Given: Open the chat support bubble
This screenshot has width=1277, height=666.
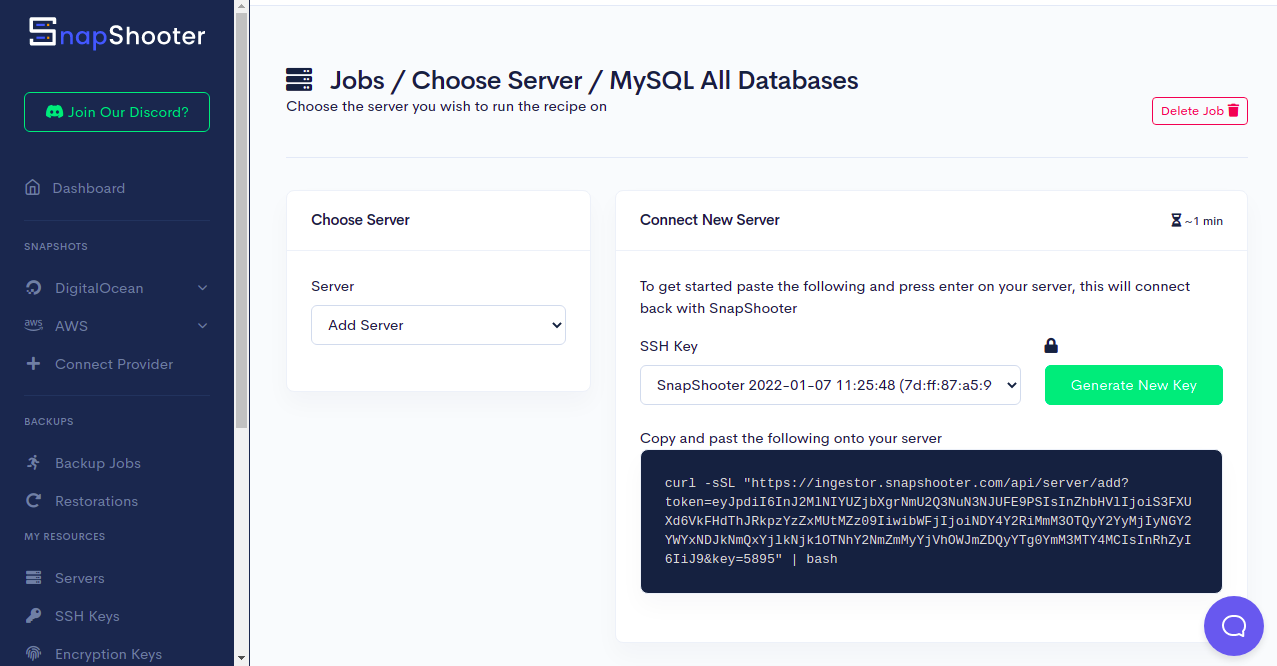Looking at the screenshot, I should [1234, 626].
